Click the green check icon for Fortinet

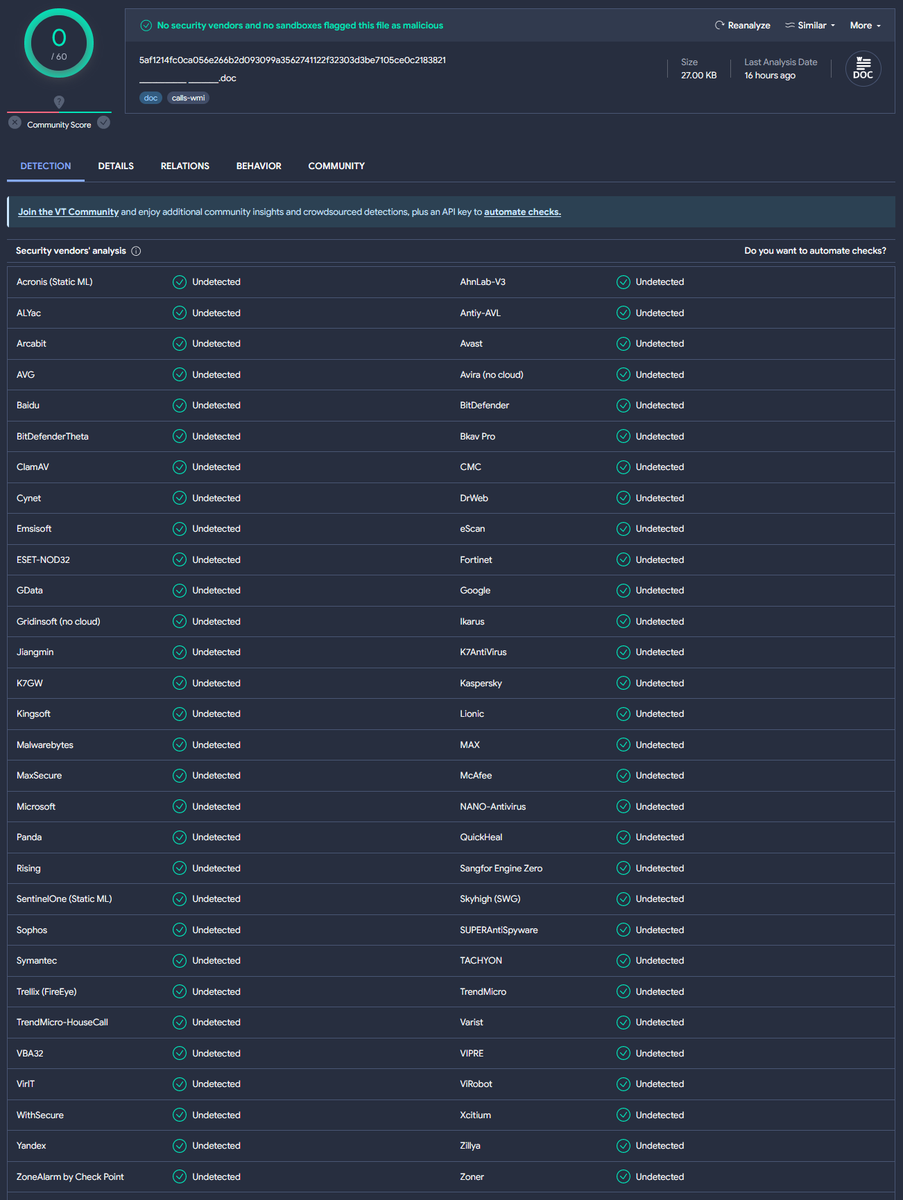tap(623, 560)
